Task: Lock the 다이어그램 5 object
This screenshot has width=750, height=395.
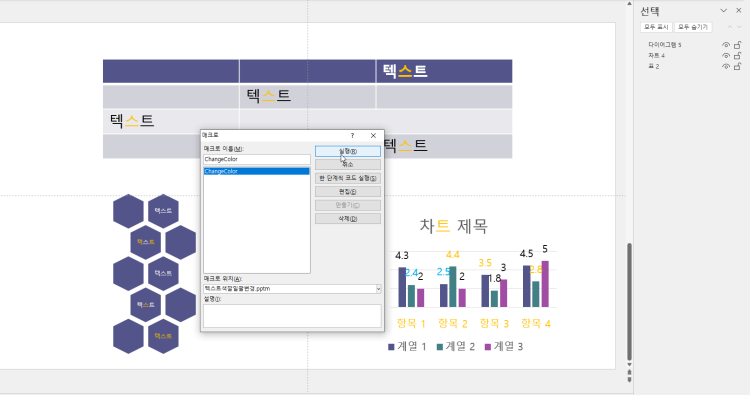Action: pos(738,45)
